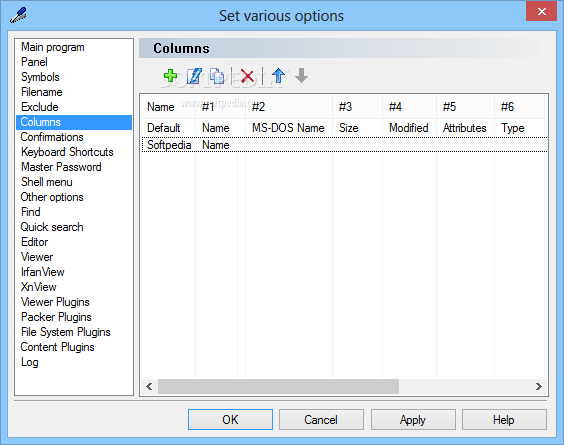Screen dimensions: 564x445
Task: Click the edit column set pencil icon
Action: pos(194,76)
